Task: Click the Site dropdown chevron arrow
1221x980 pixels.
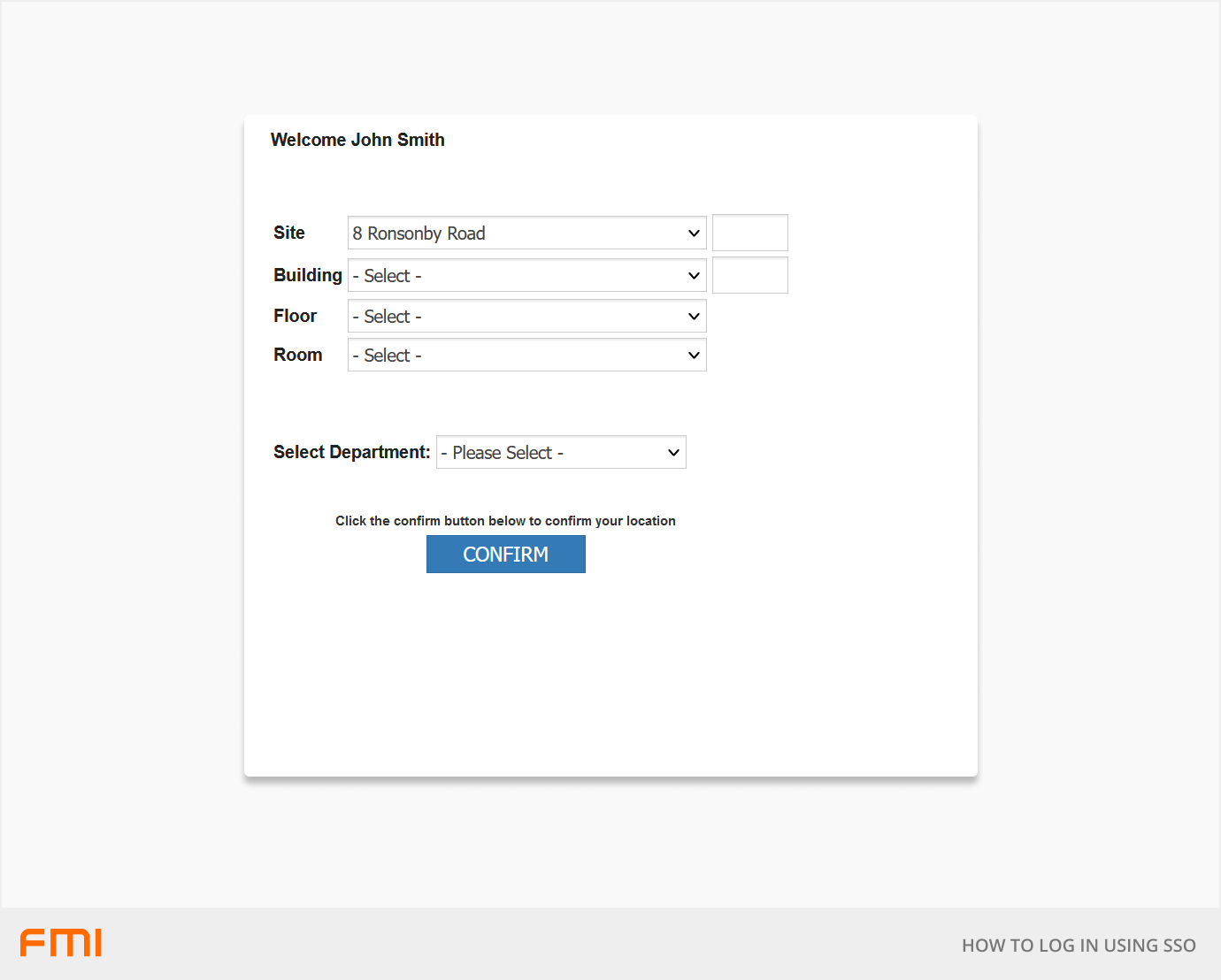Action: coord(694,233)
